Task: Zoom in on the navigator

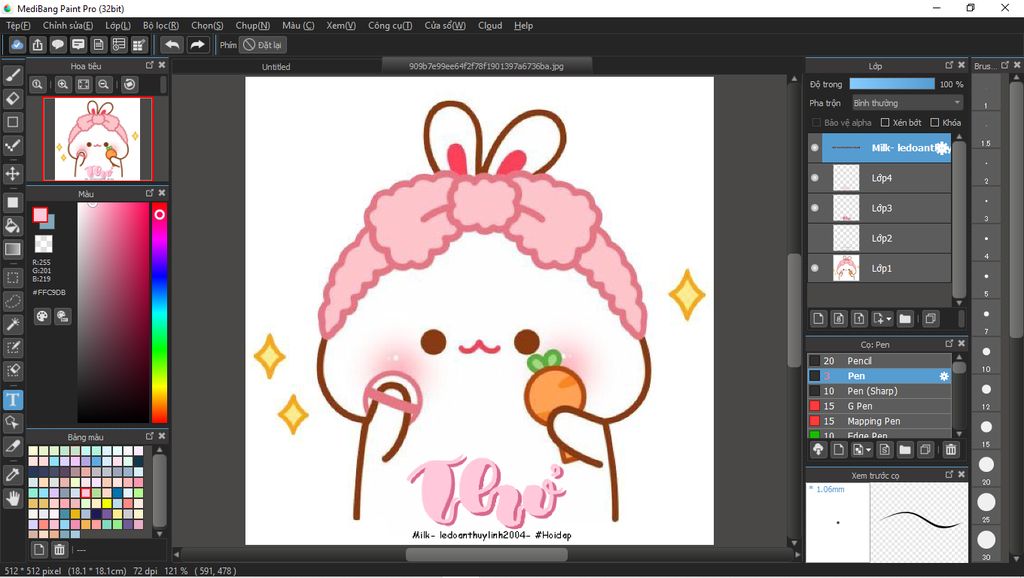Action: point(63,84)
